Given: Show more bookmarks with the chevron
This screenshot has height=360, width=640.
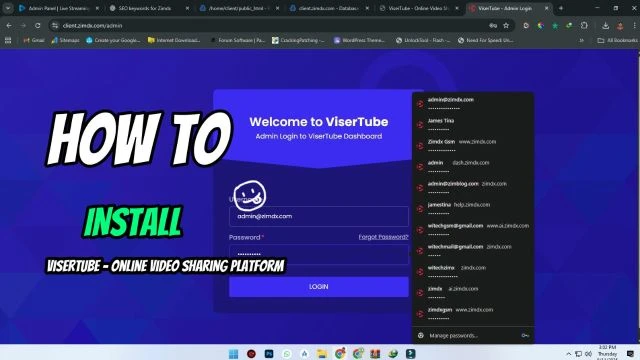Looking at the screenshot, I should pos(581,40).
